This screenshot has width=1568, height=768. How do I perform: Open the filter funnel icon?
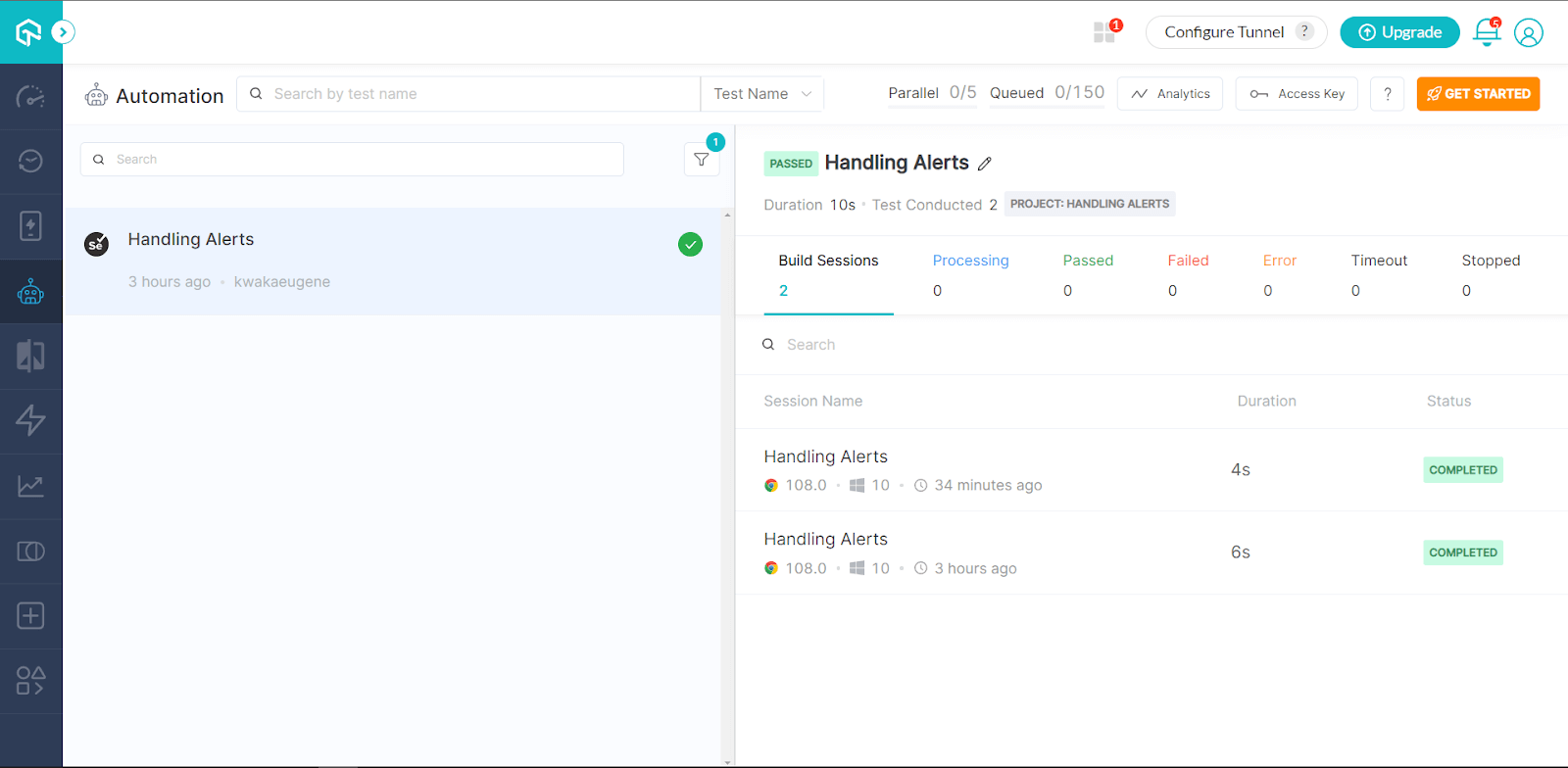[702, 160]
